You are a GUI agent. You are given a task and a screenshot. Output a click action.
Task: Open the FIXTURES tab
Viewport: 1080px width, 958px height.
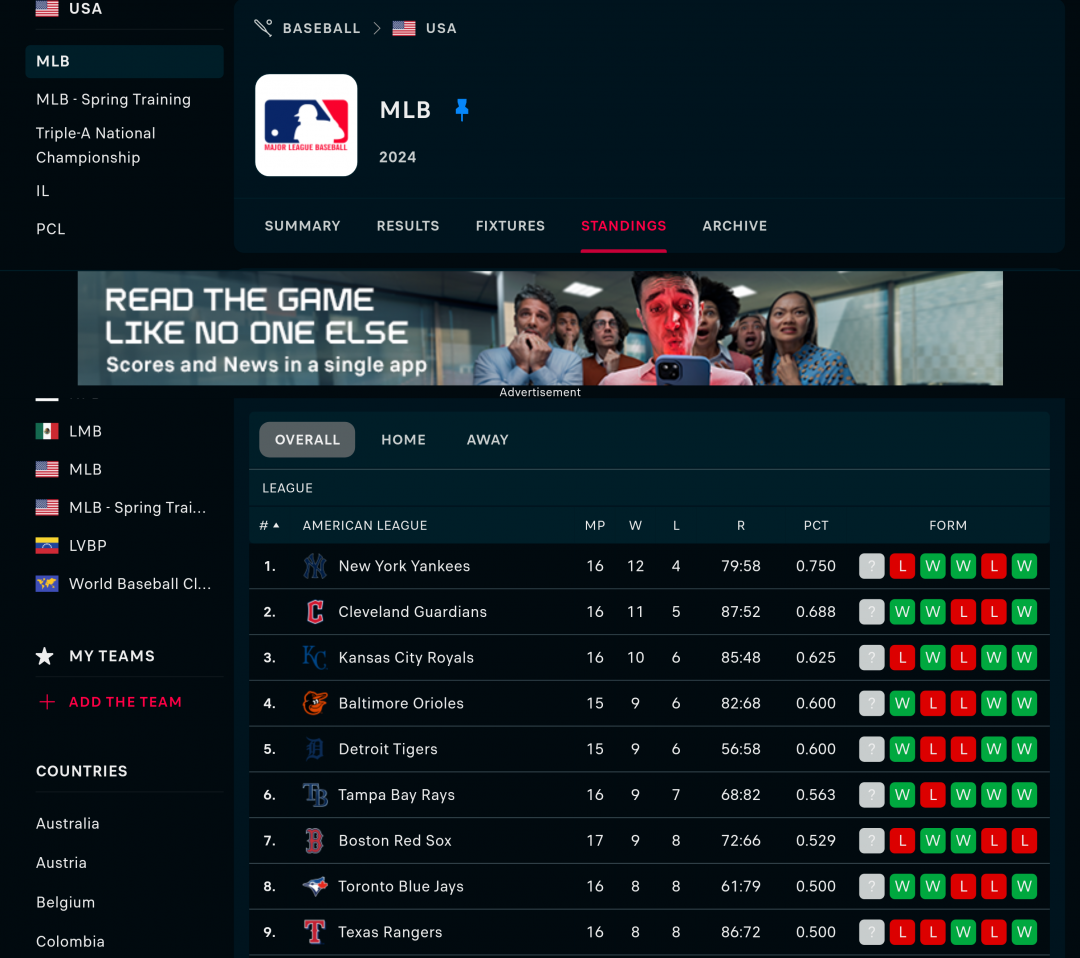click(510, 226)
